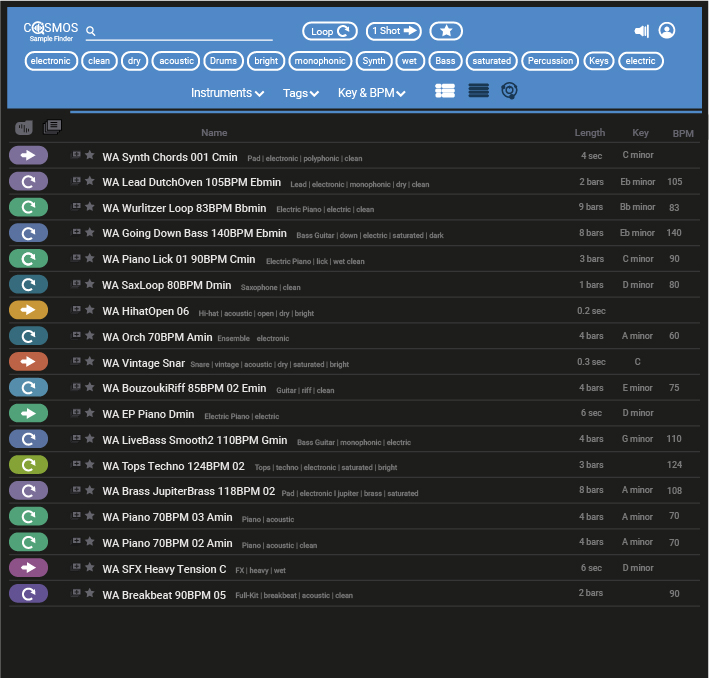The image size is (709, 678).
Task: Click similar-sounds icon for WA SaxLoop
Action: 76,284
